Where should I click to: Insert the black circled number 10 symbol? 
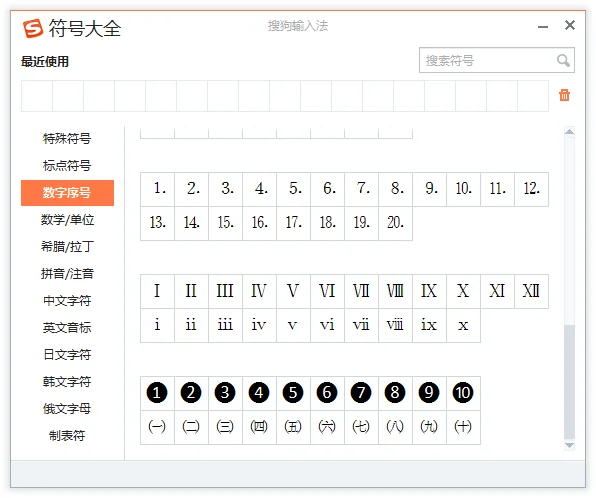coord(463,393)
